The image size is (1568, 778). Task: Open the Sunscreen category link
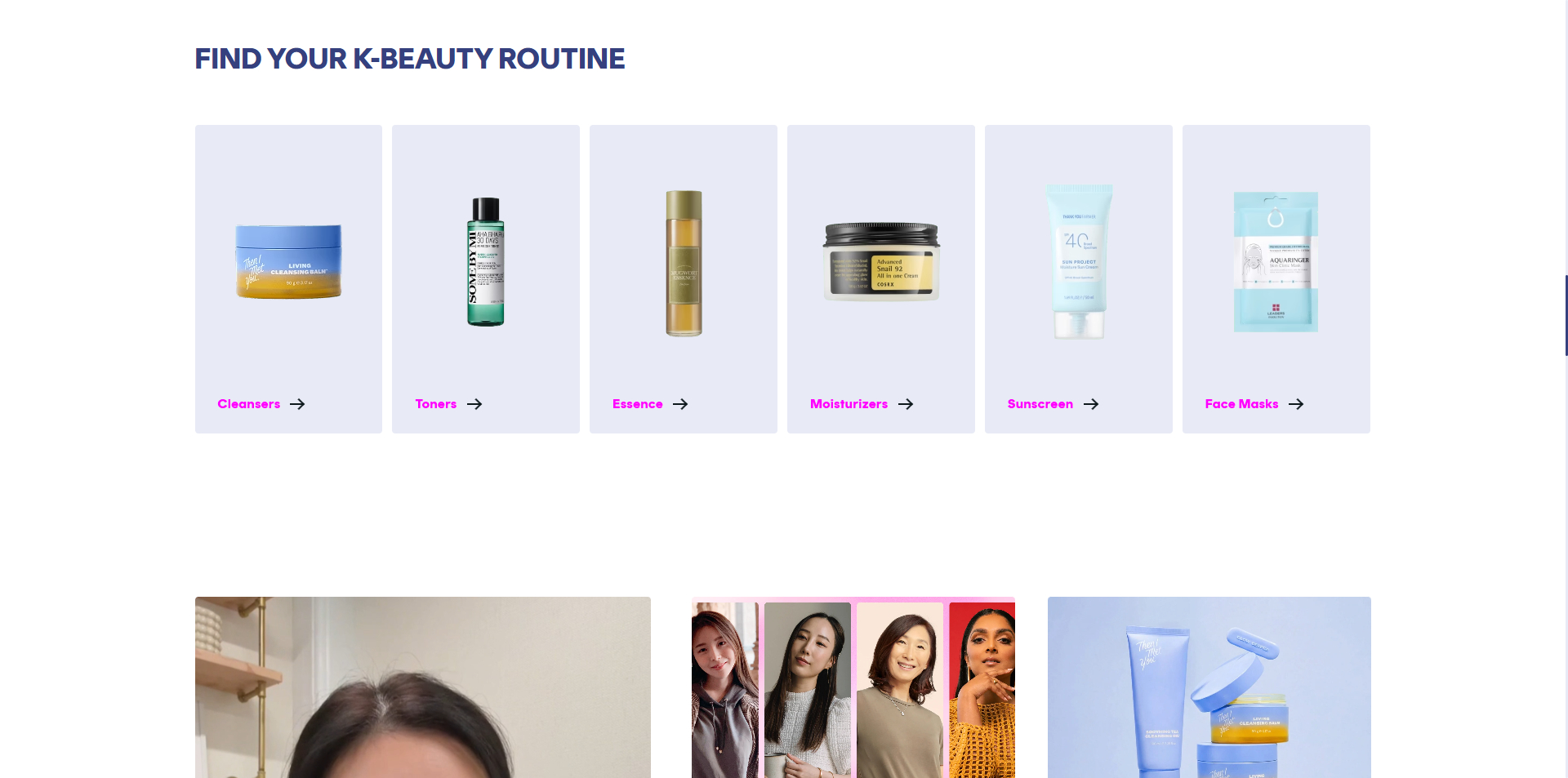point(1040,404)
